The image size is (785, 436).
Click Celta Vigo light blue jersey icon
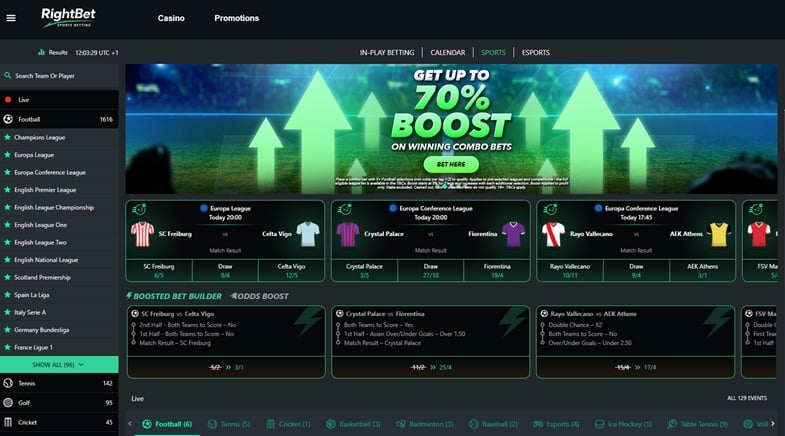[x=307, y=234]
